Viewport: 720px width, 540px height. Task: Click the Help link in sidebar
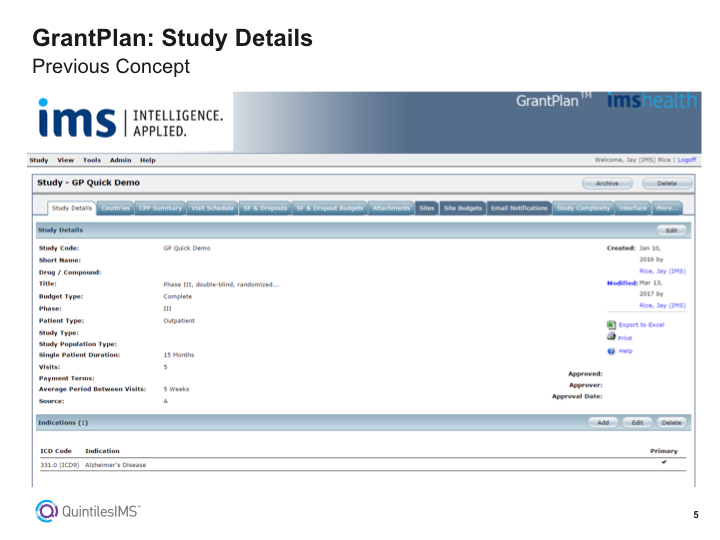(625, 351)
